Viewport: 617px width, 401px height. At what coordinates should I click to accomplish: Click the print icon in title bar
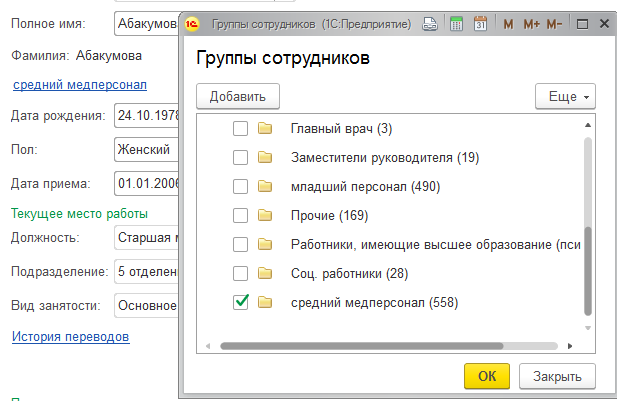[429, 24]
